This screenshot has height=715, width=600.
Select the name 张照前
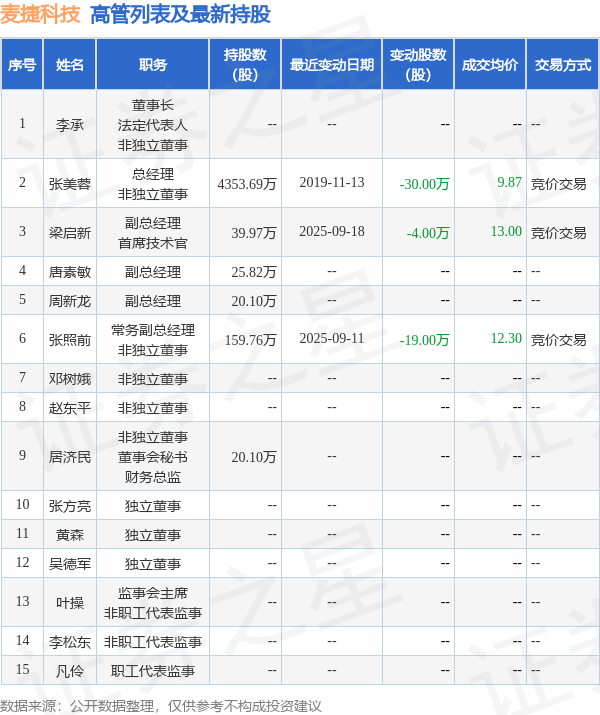tap(70, 340)
